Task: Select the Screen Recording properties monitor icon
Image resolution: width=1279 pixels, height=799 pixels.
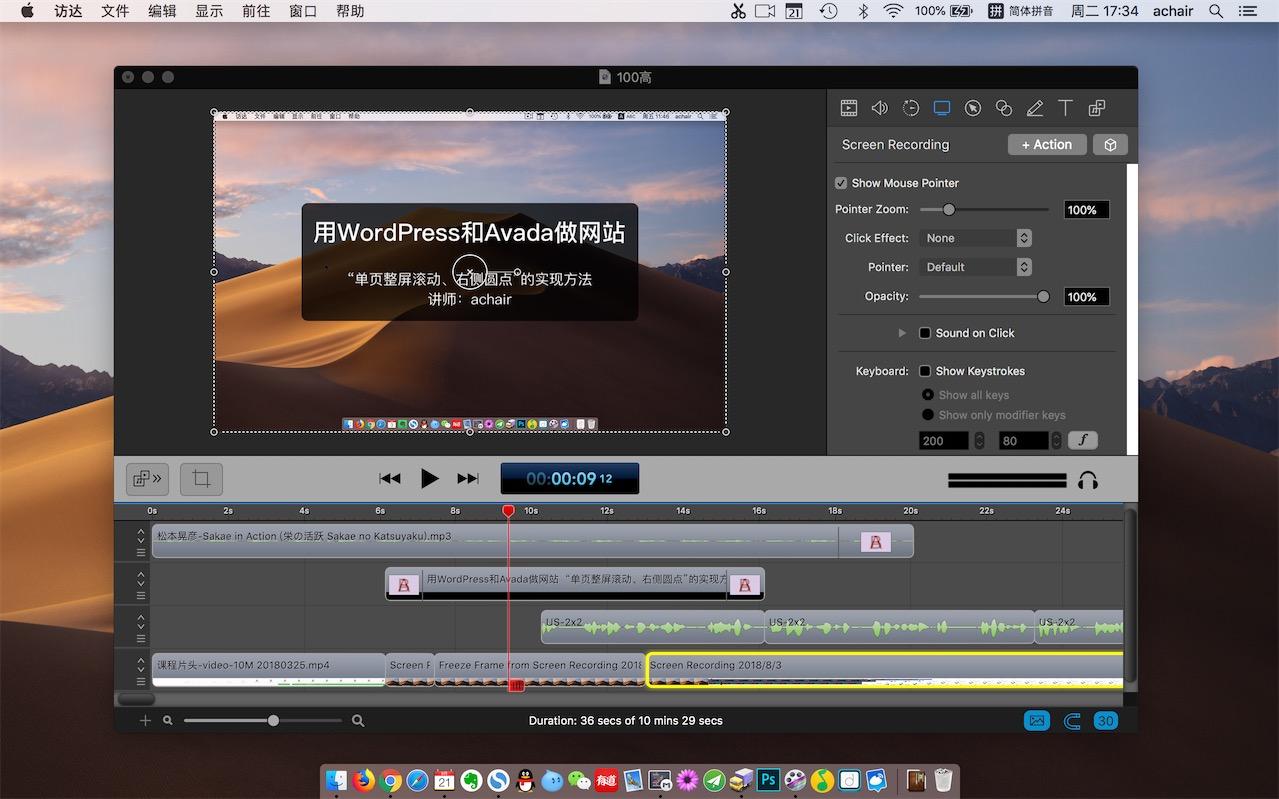Action: point(941,108)
